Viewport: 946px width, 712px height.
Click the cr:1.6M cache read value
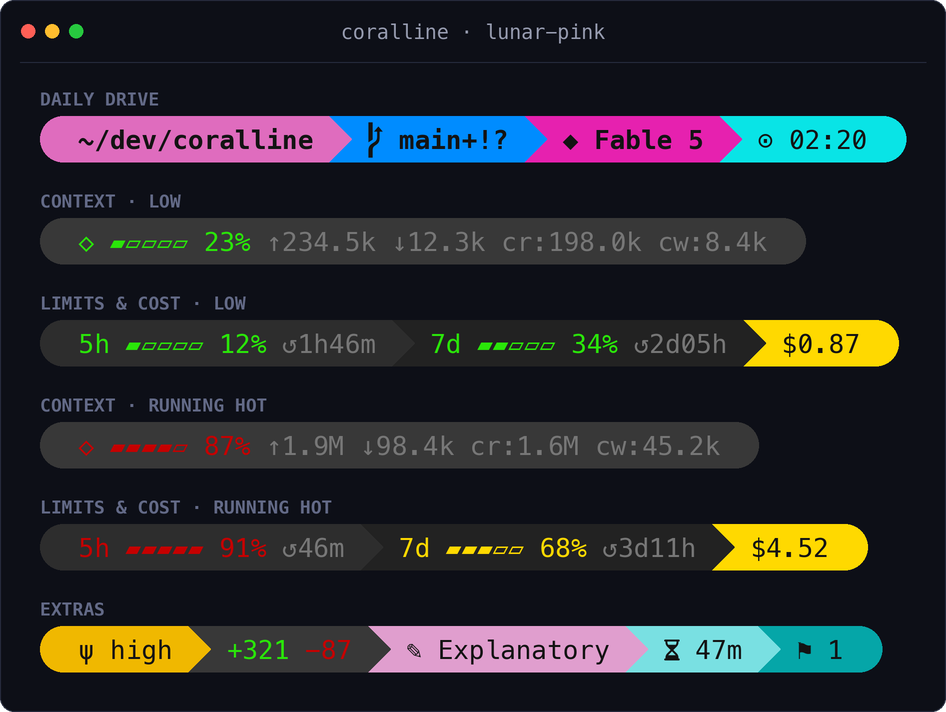(524, 447)
